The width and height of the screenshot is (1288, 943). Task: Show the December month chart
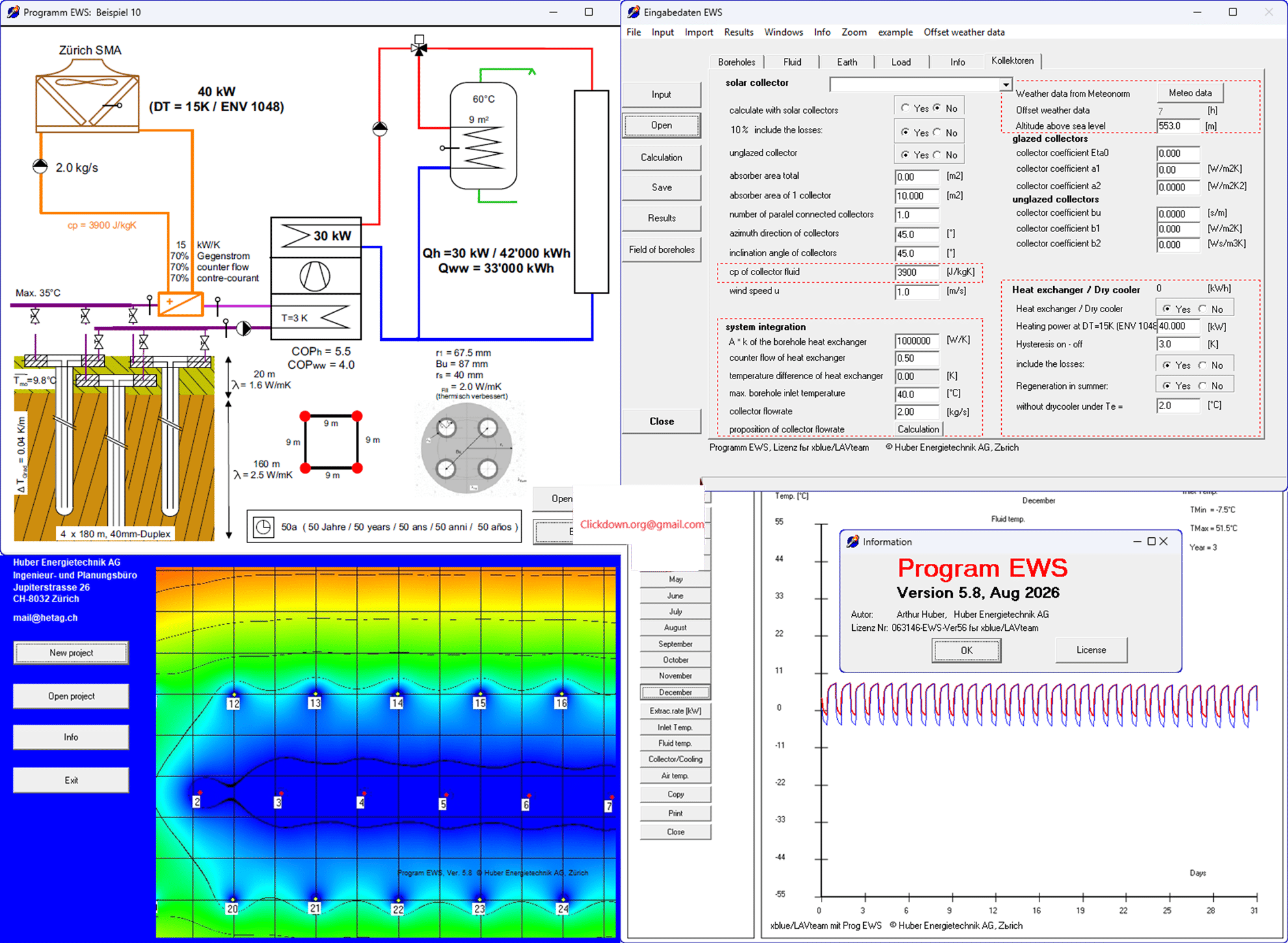[675, 692]
